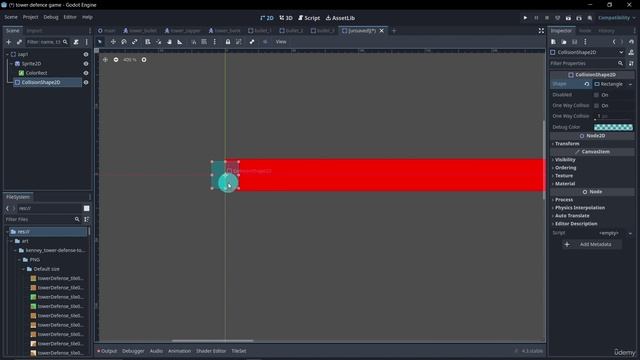Screen dimensions: 640x360
Task: Switch to the Script workspace
Action: click(309, 18)
